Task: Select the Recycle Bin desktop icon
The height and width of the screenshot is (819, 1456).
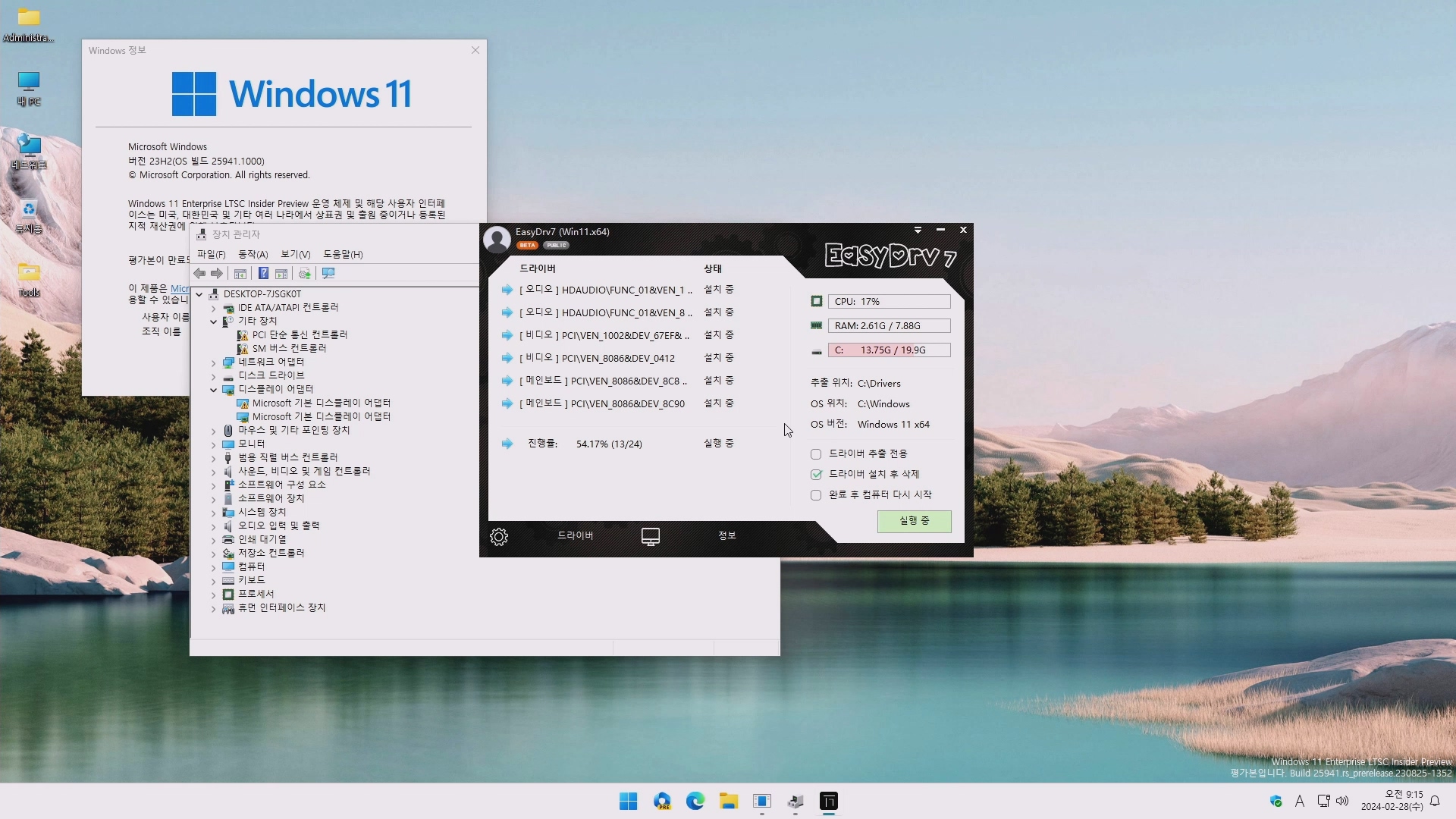Action: (29, 215)
